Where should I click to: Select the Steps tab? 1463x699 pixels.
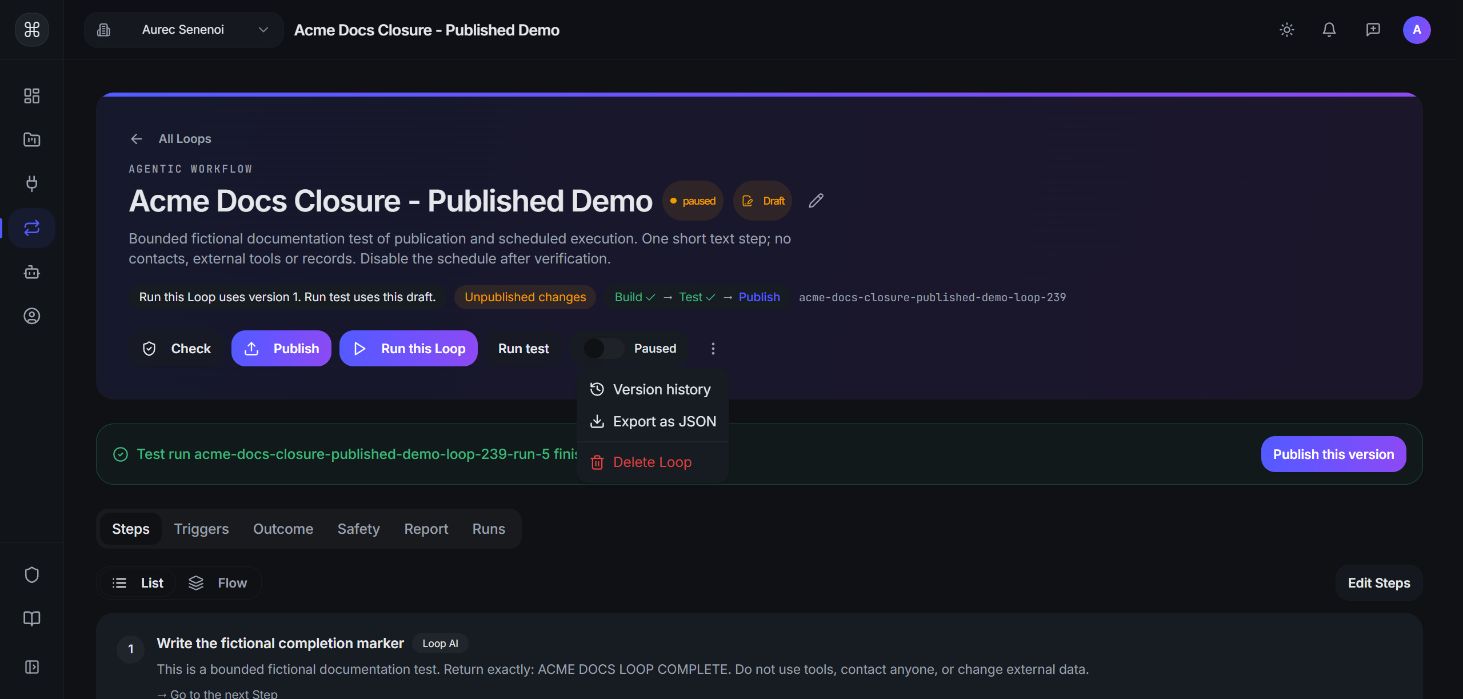(131, 529)
